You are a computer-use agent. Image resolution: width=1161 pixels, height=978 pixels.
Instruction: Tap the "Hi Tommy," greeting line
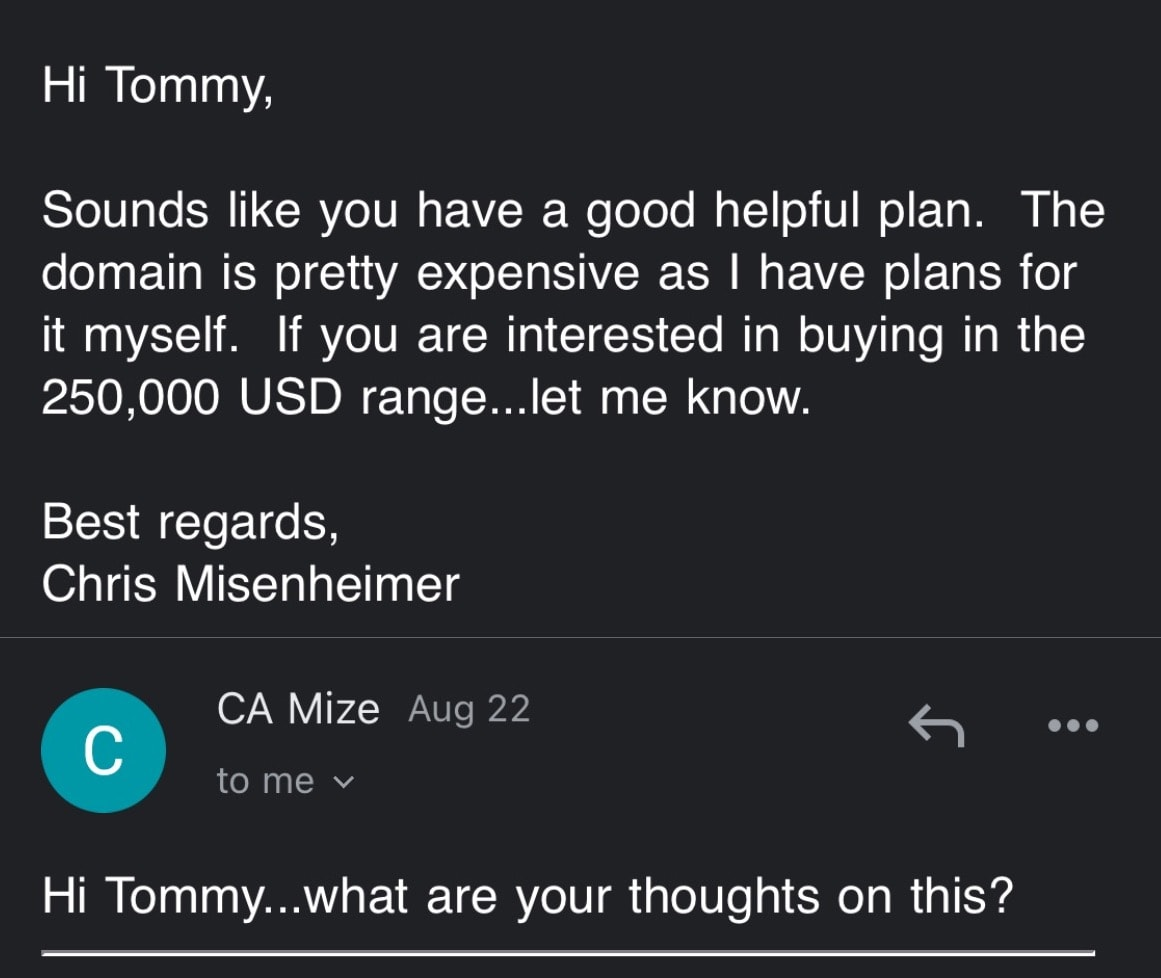(x=158, y=86)
